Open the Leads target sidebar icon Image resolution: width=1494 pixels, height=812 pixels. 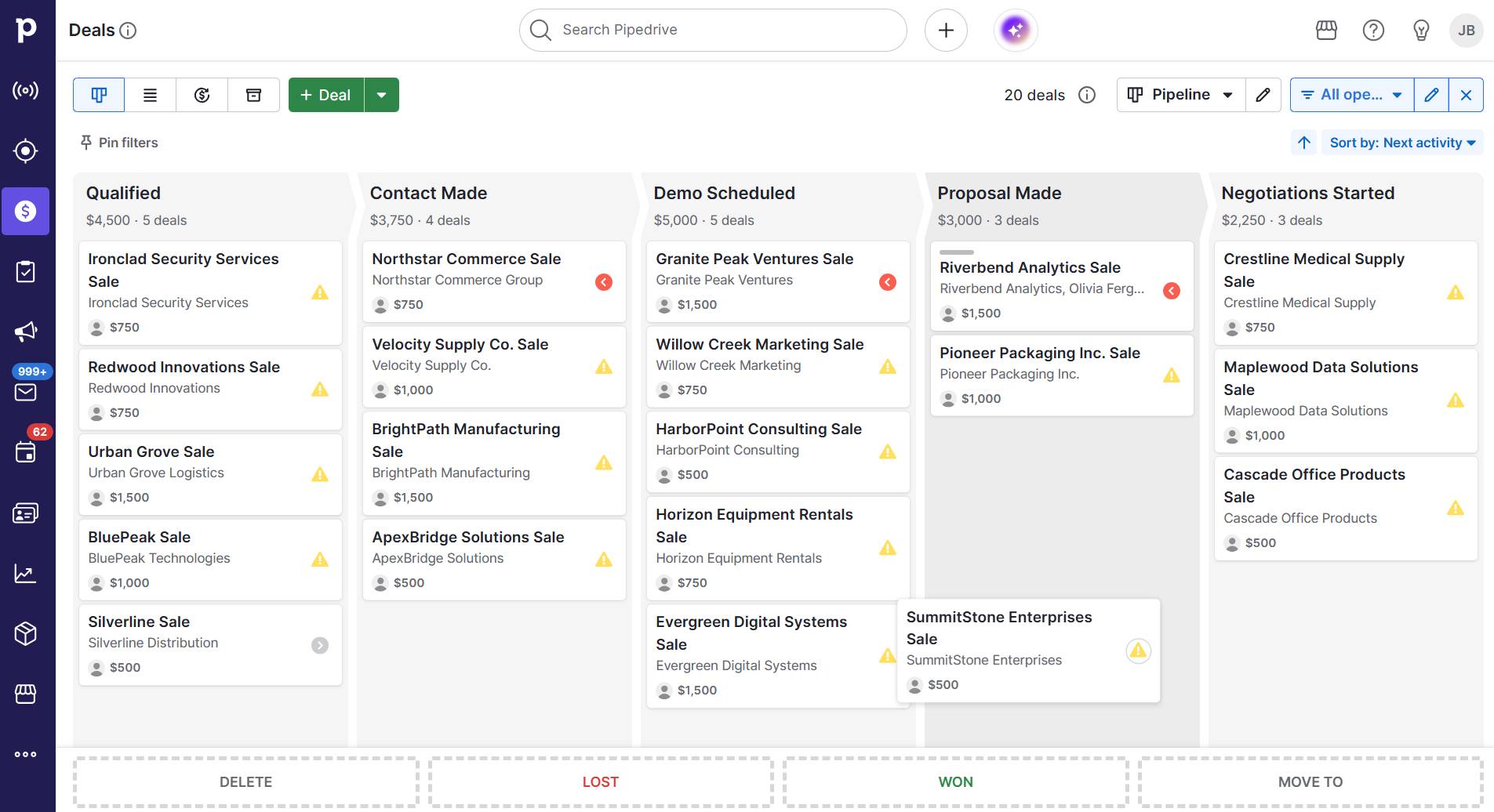point(26,150)
